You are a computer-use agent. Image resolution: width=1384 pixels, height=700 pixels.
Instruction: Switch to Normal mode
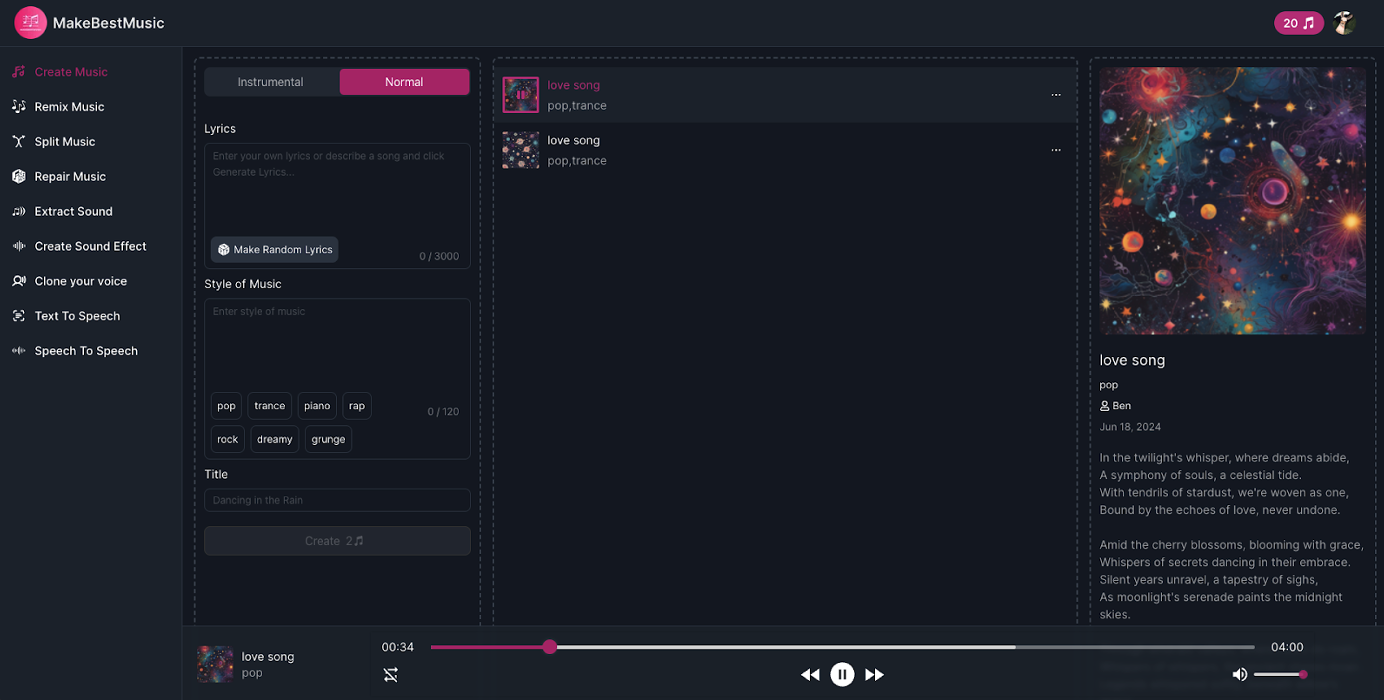coord(404,82)
